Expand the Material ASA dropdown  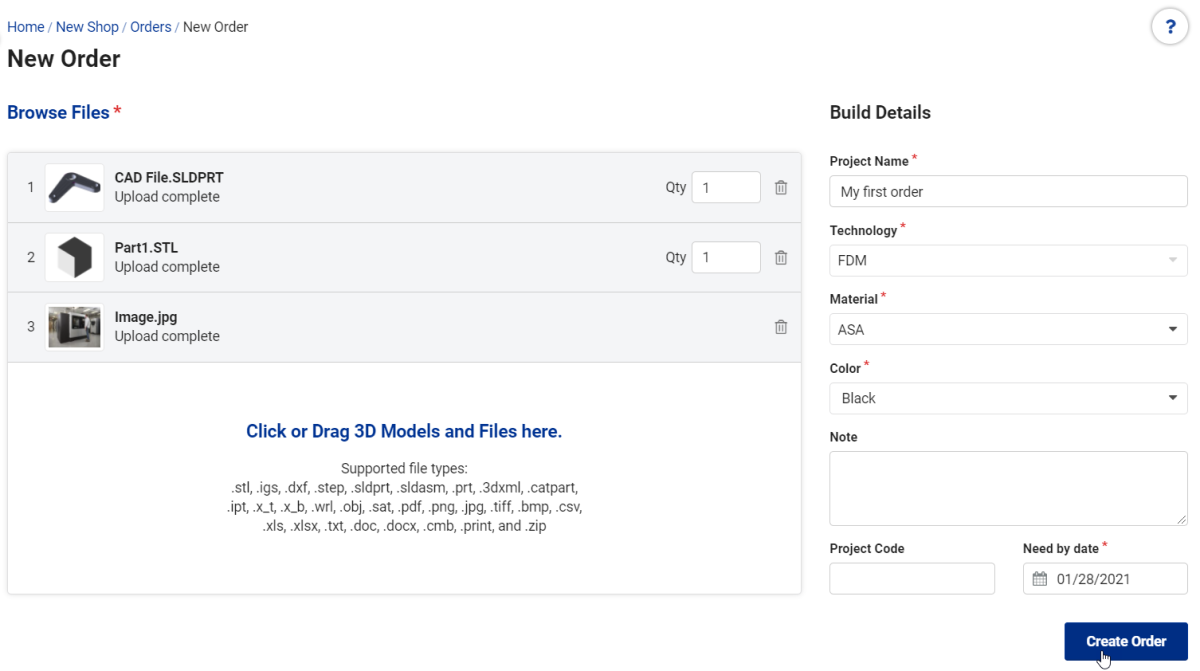[1008, 329]
